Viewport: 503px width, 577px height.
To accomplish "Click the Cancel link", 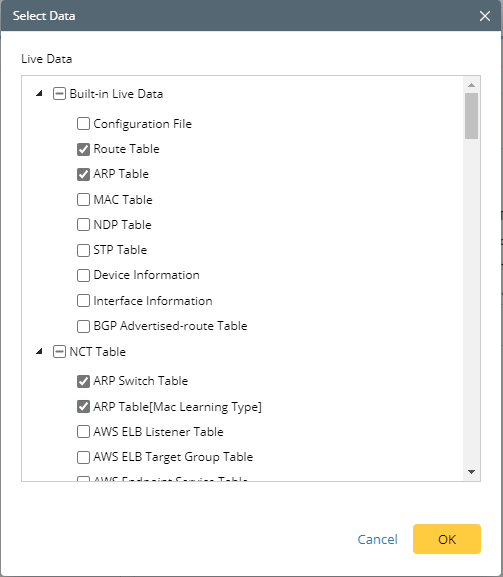I will pos(378,539).
